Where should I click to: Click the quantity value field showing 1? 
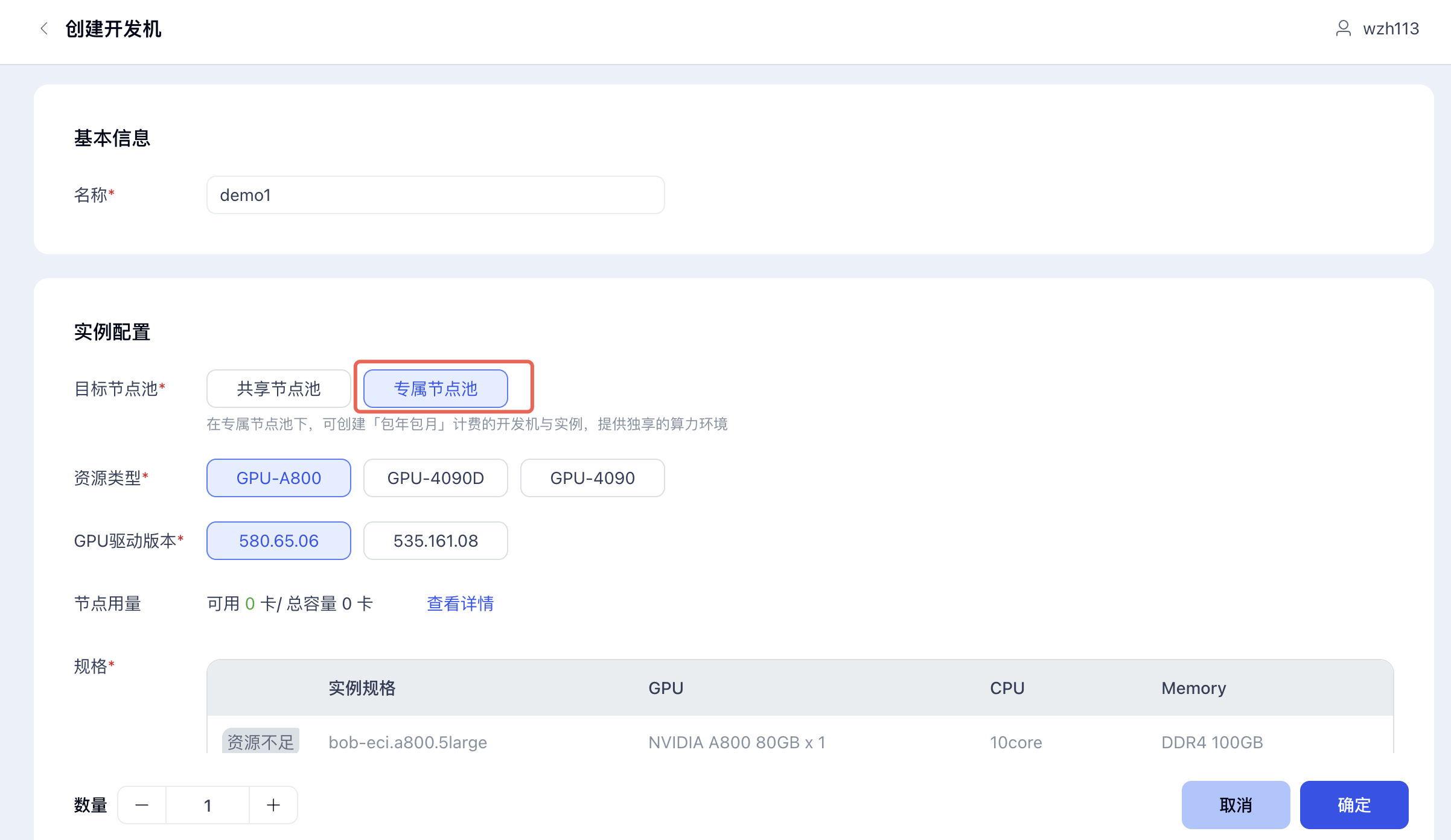[x=208, y=805]
